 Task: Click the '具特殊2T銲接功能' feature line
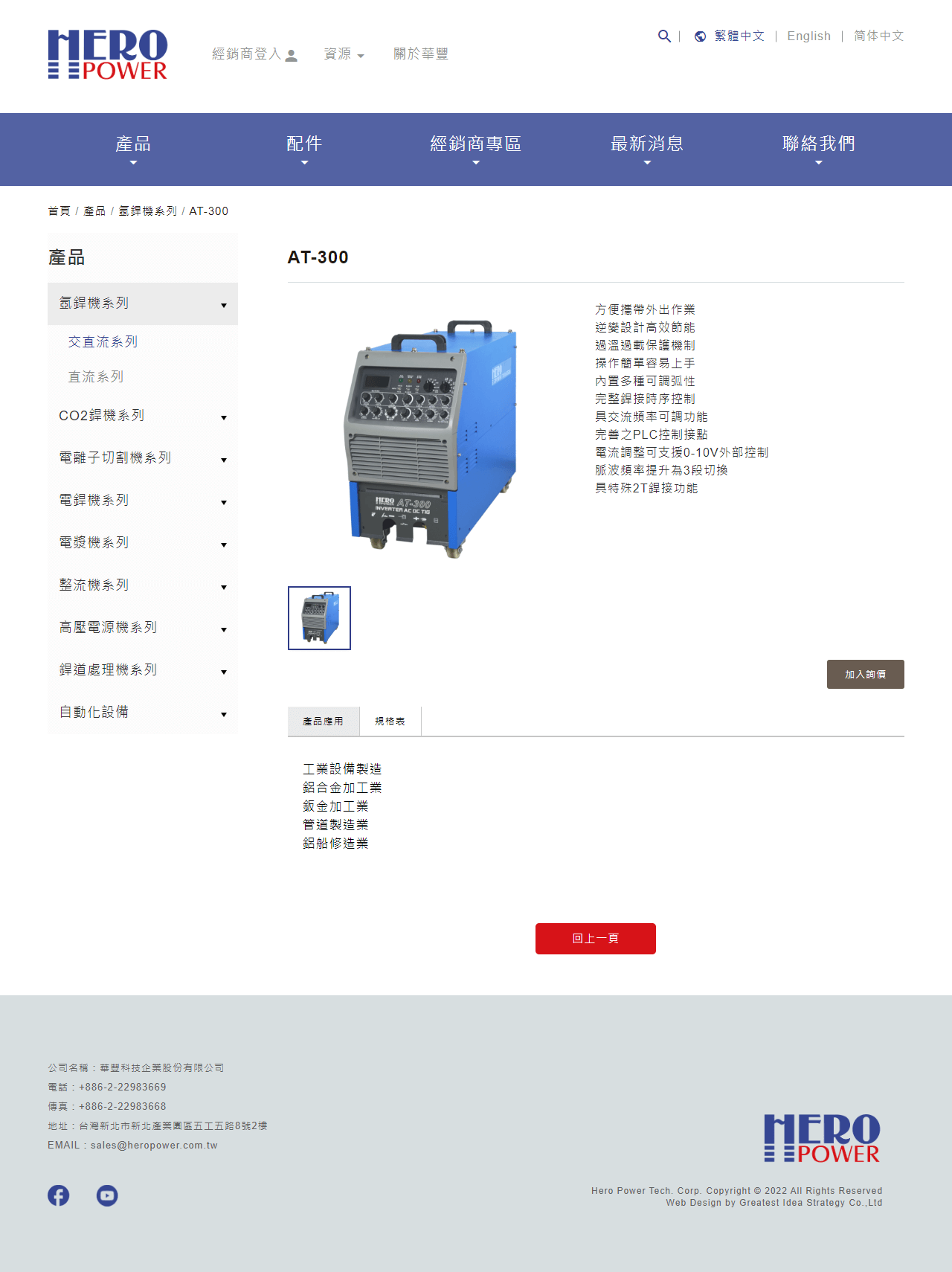click(646, 489)
